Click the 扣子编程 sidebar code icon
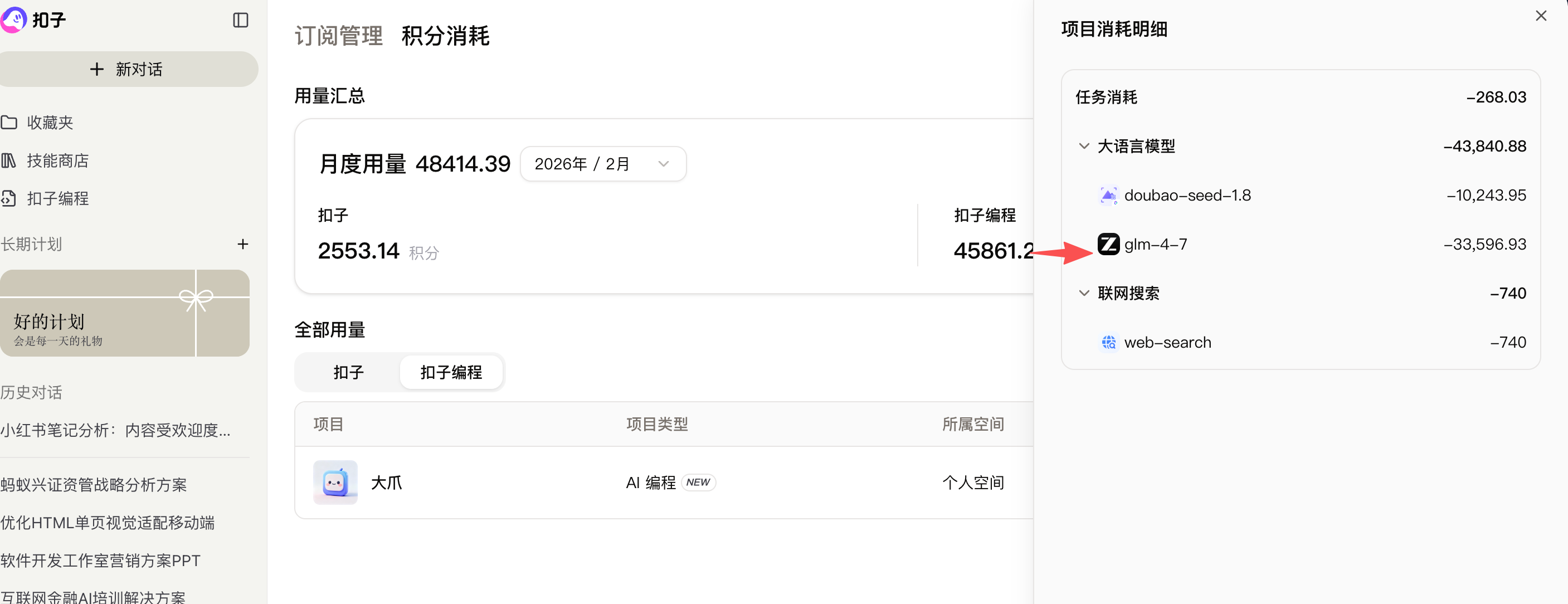1568x604 pixels. click(9, 198)
